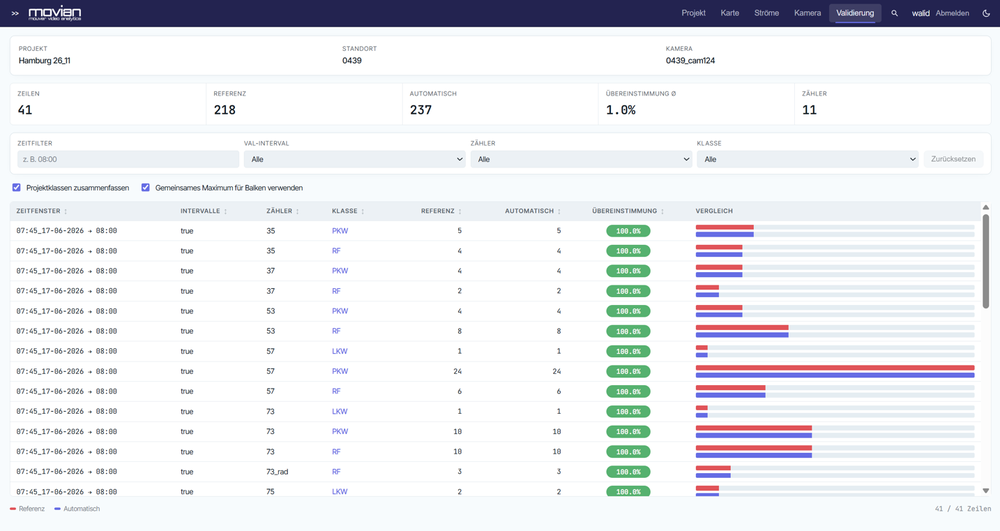
Task: Expand the sidebar with the double-chevron icon
Action: [15, 13]
